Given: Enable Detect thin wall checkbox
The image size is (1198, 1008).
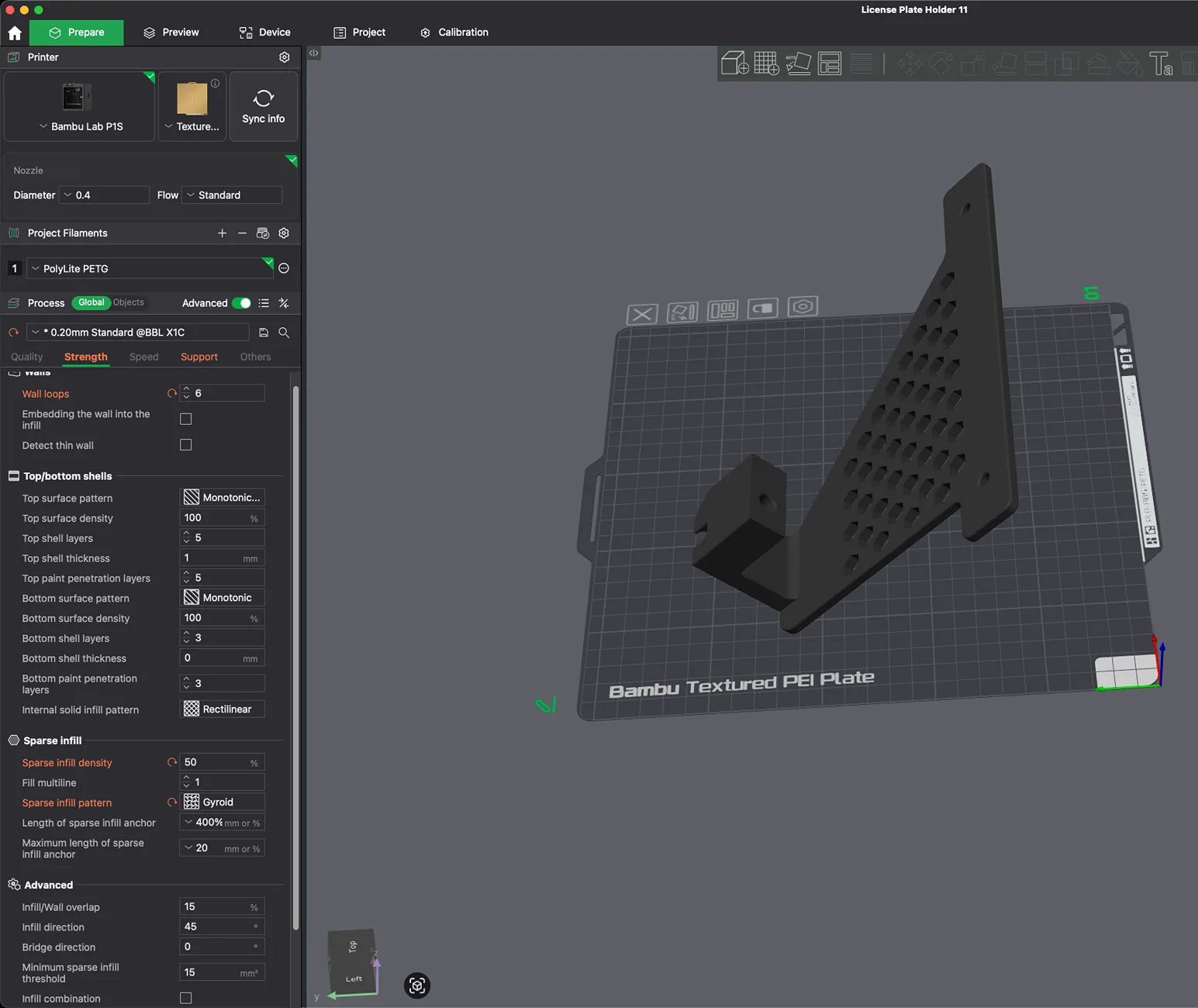Looking at the screenshot, I should pos(186,445).
